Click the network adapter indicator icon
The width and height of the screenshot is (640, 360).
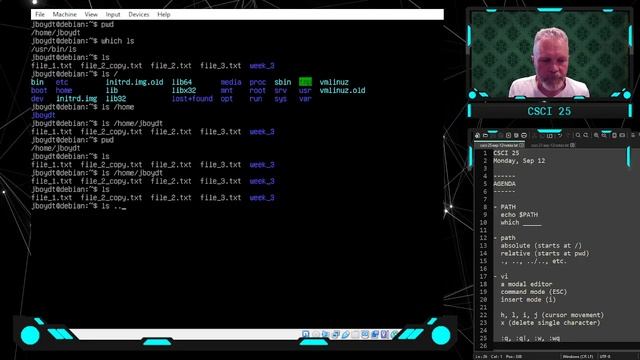[x=336, y=334]
